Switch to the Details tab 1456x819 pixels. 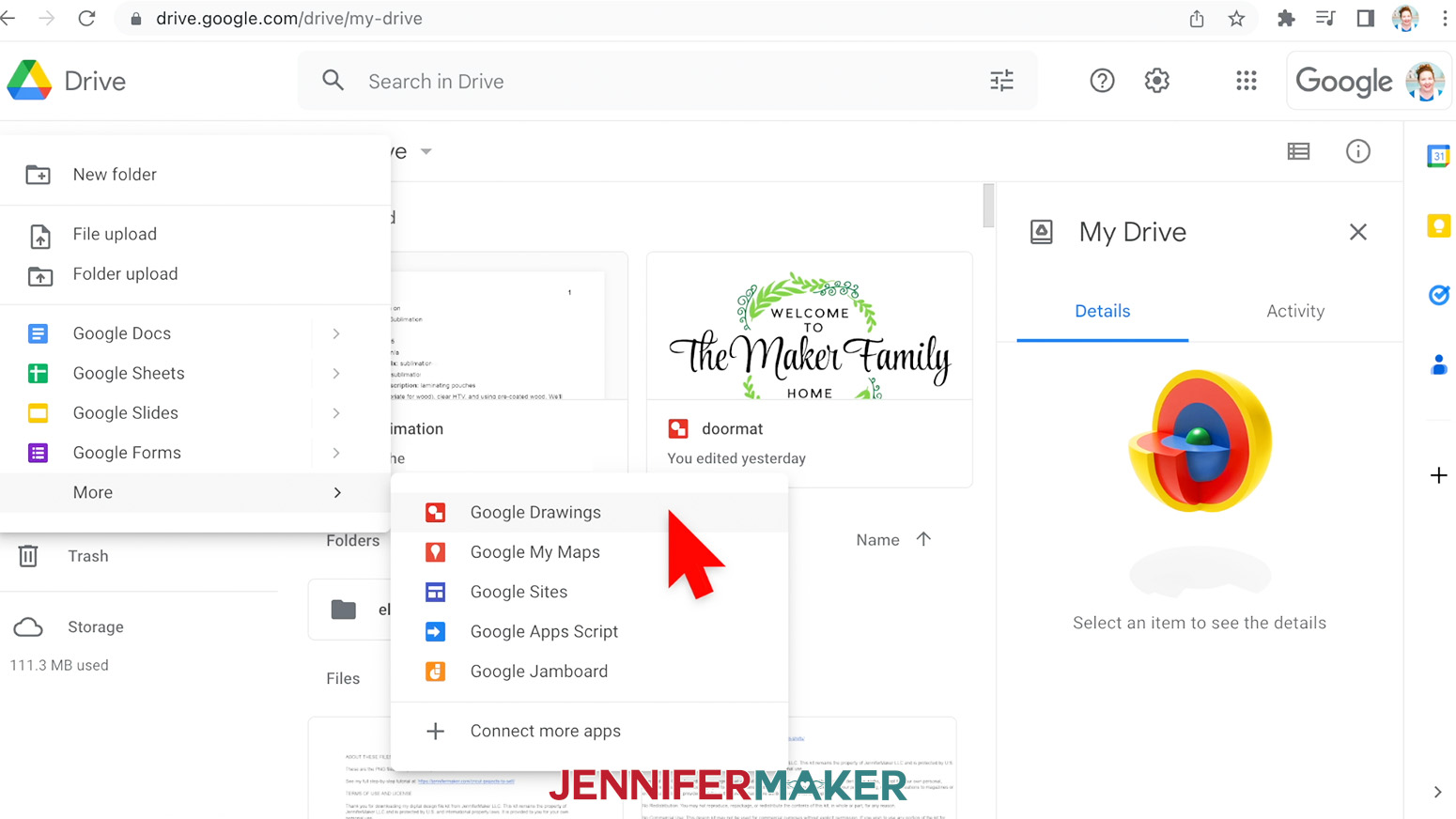click(1102, 311)
